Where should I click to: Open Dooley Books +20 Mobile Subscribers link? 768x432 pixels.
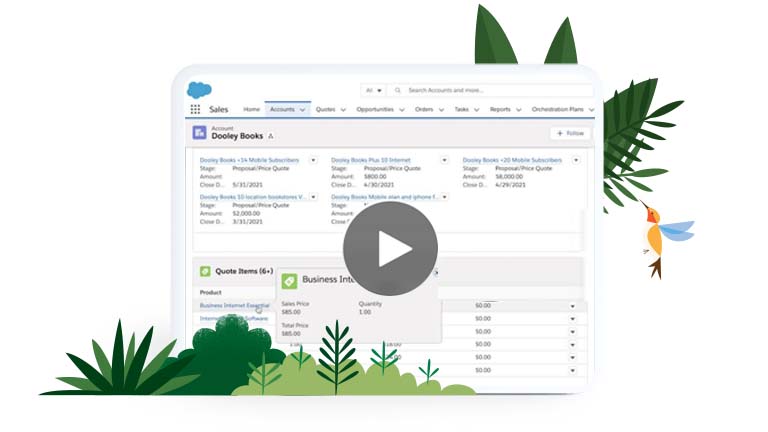(512, 160)
